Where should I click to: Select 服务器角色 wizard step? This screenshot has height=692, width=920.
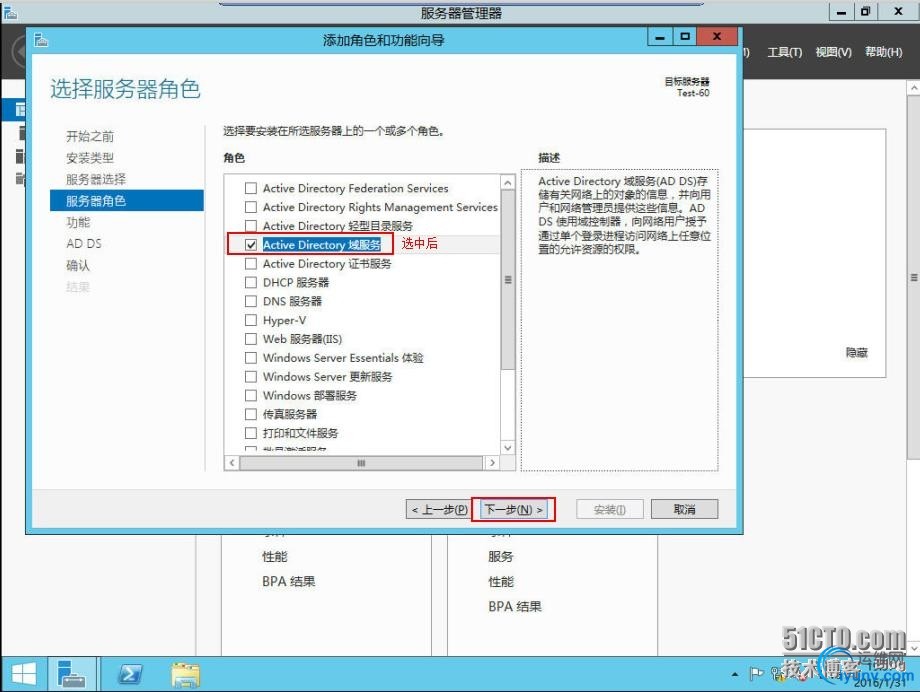click(127, 201)
